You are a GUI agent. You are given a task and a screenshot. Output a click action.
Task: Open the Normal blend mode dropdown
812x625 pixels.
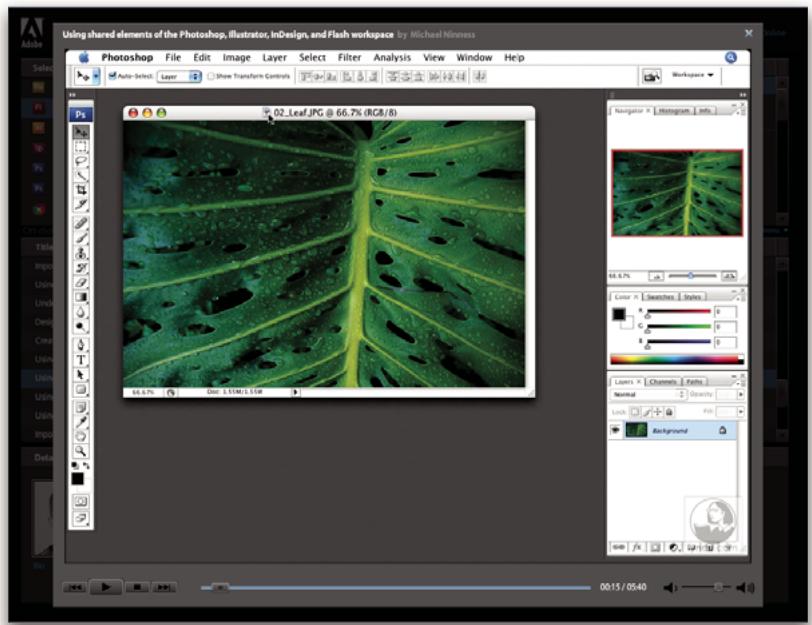[650, 394]
